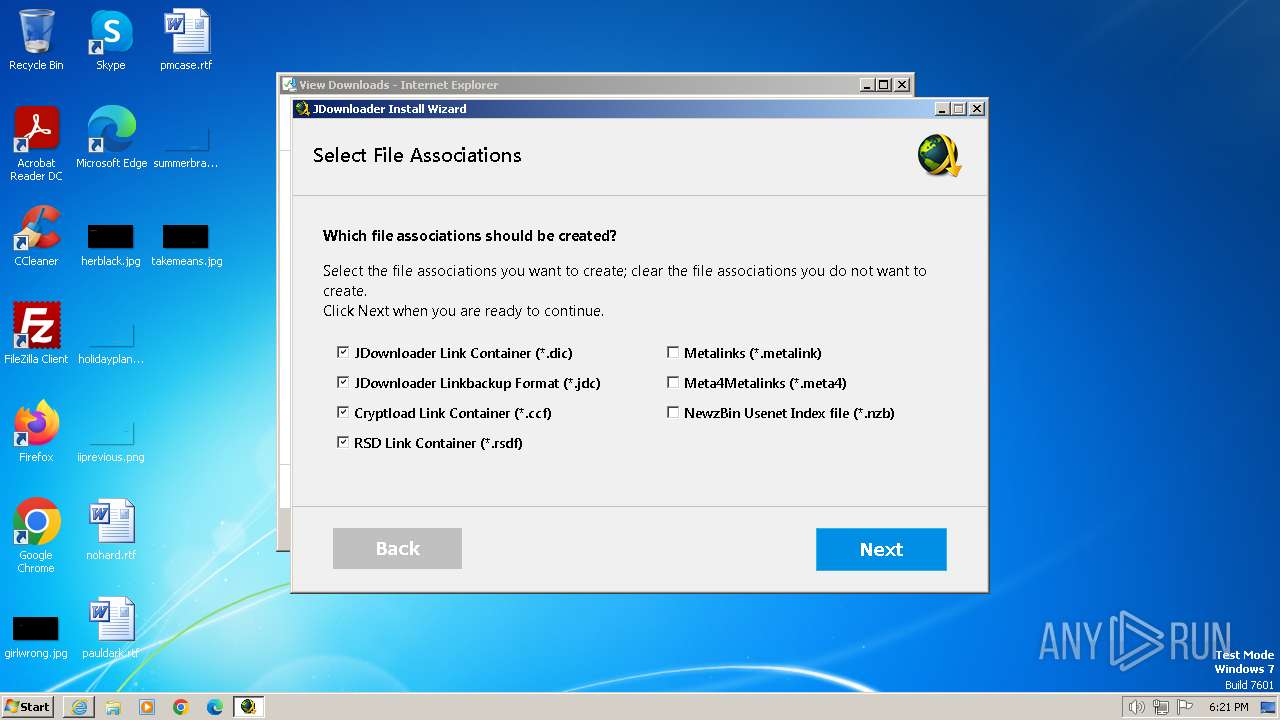Click the clock showing 6:21 PM
1280x720 pixels.
point(1228,707)
